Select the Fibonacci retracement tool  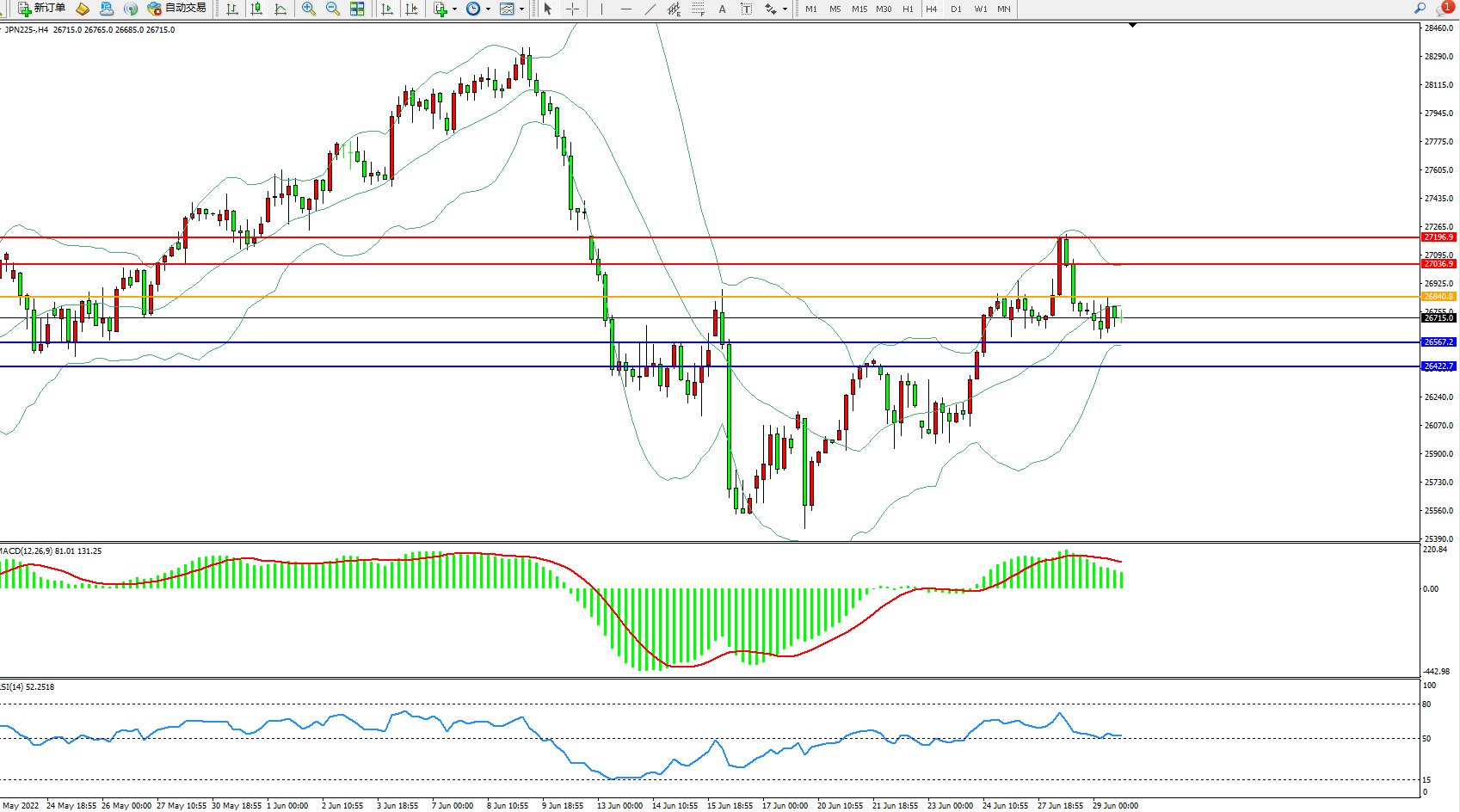699,9
